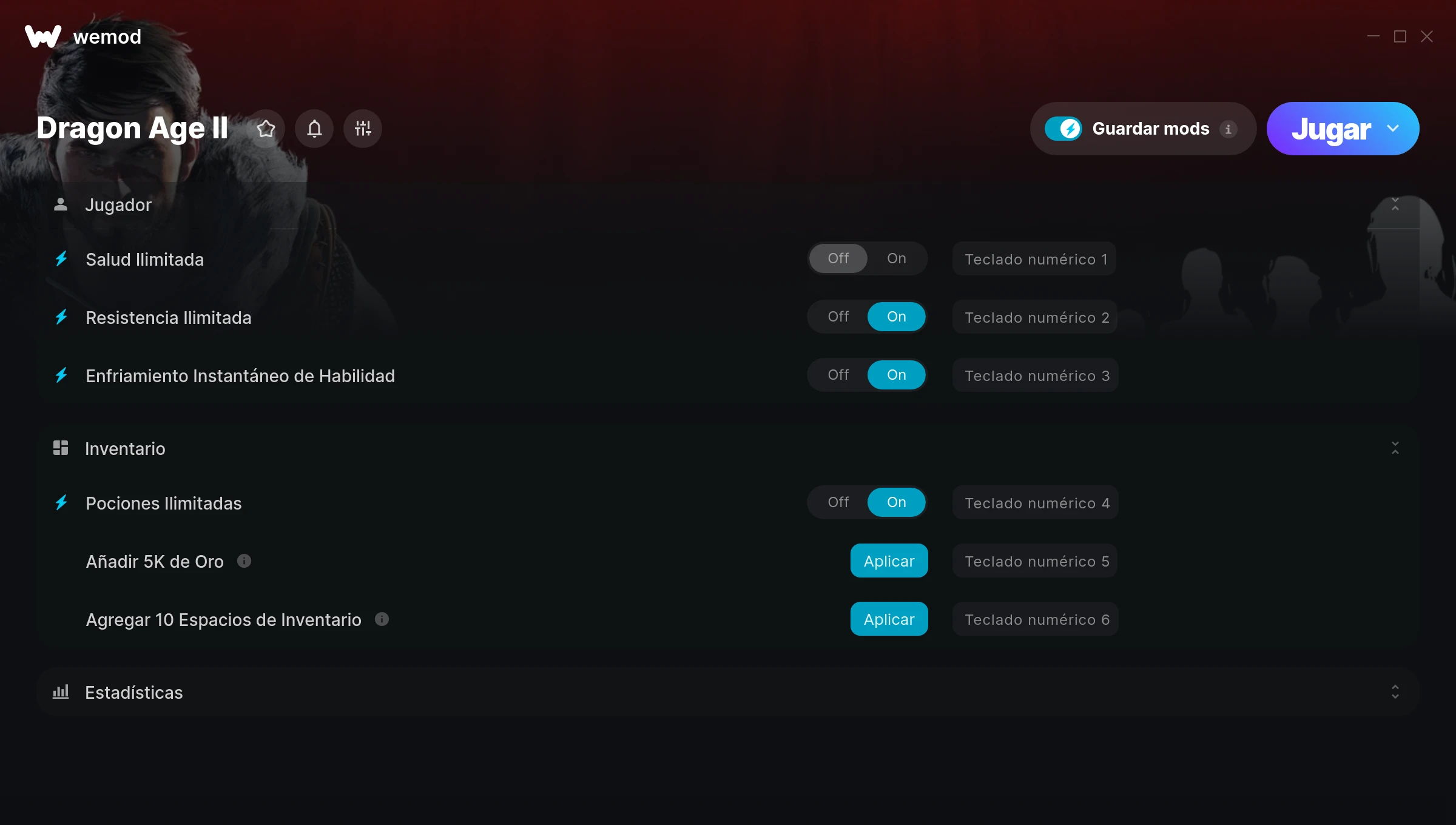Turn off Pociones Ilimitadas

pyautogui.click(x=838, y=502)
